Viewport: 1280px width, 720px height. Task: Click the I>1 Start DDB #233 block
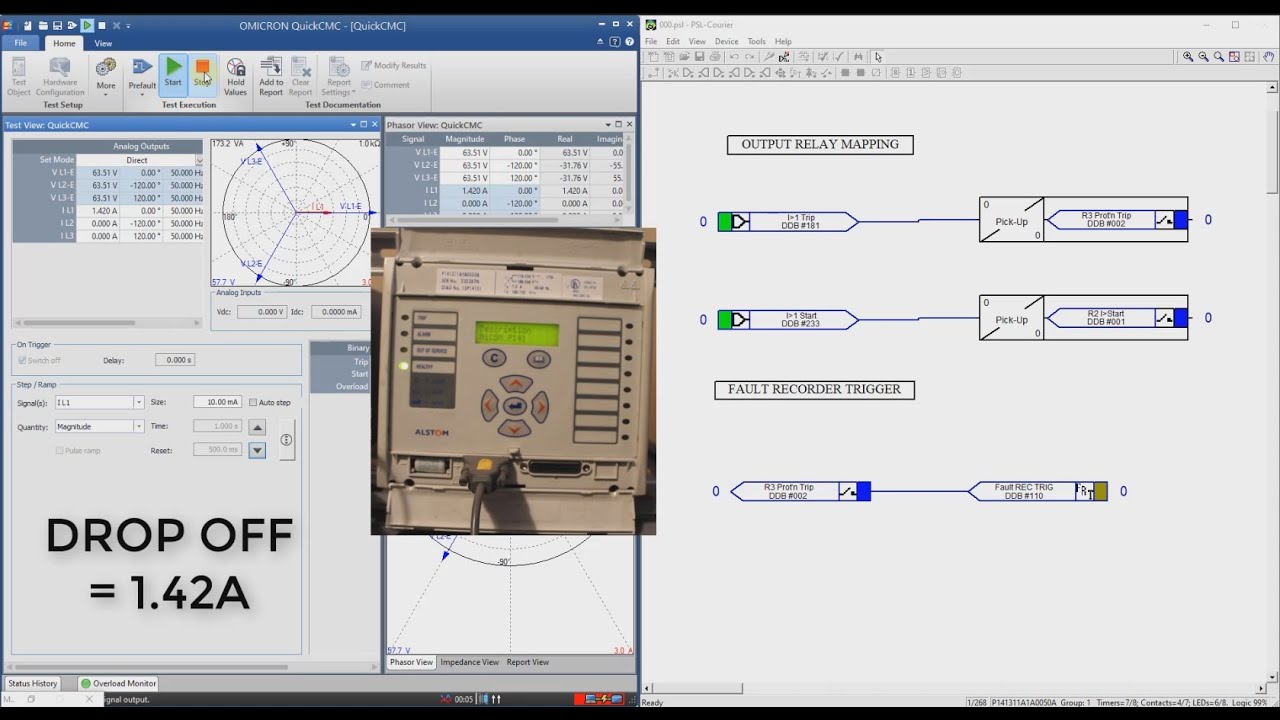789,320
